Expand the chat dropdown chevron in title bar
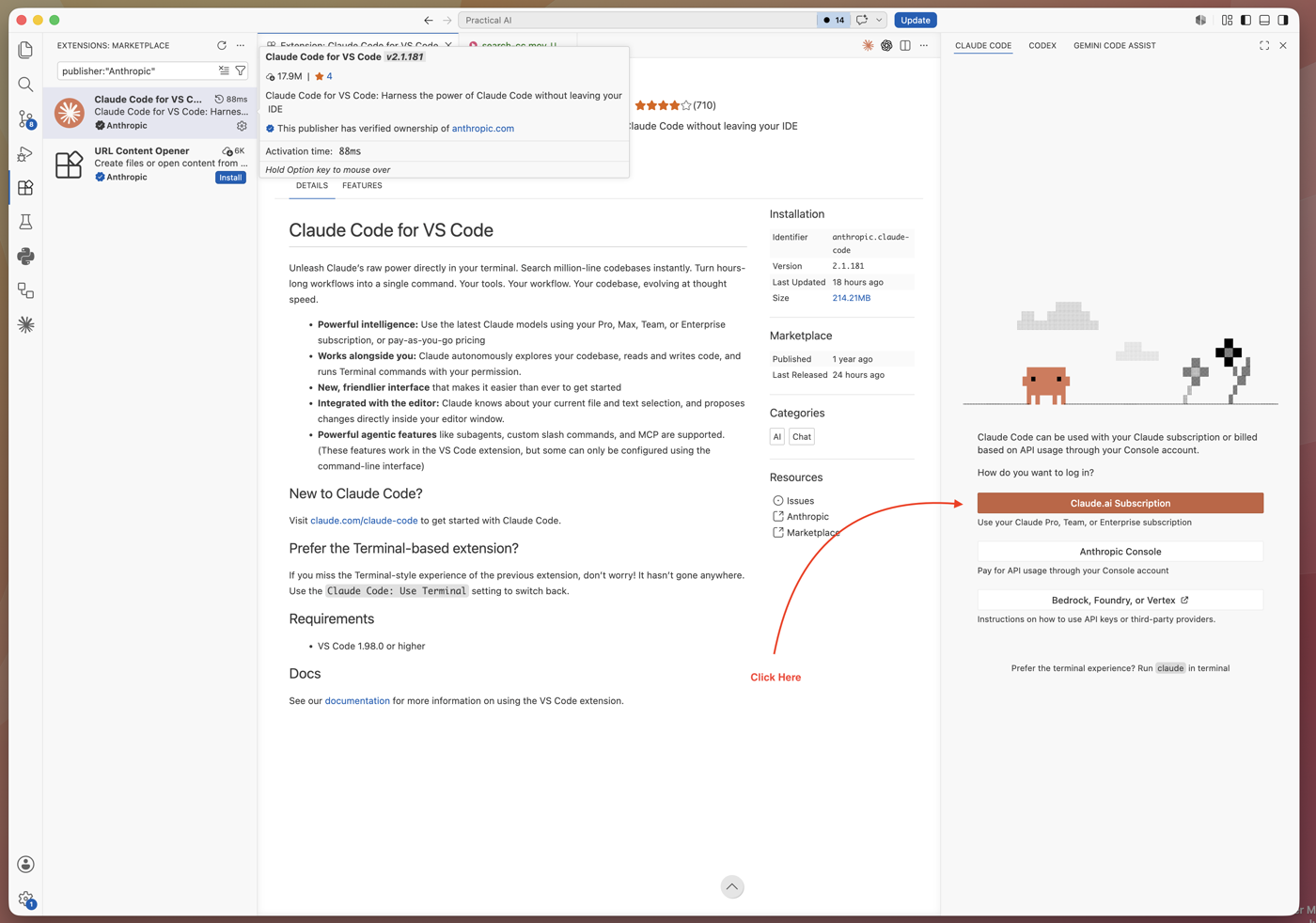1316x923 pixels. tap(879, 20)
